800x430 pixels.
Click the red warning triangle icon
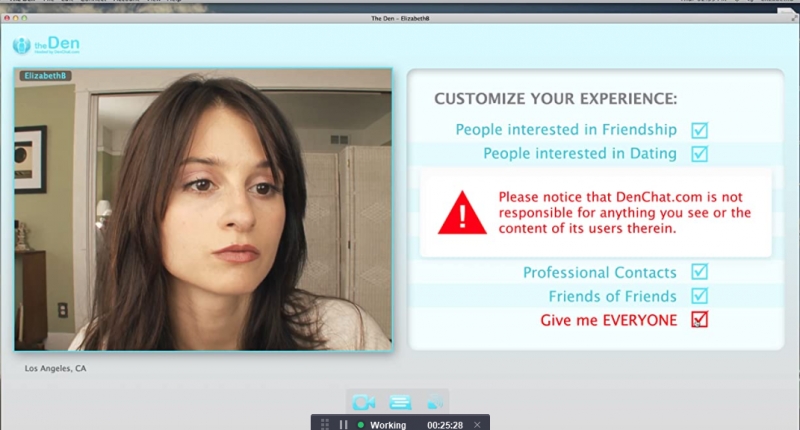(x=462, y=213)
